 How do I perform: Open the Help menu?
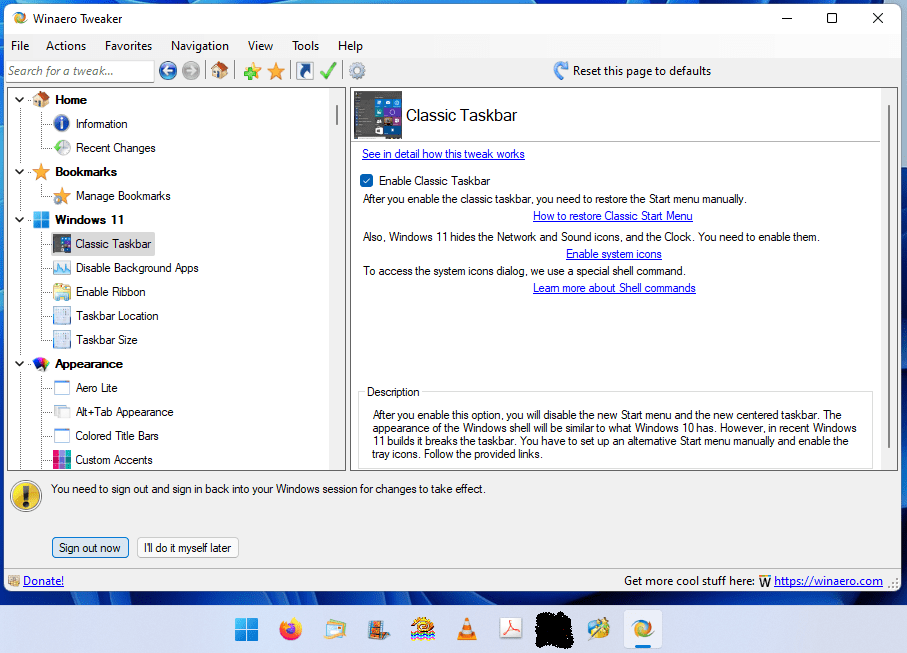coord(351,46)
